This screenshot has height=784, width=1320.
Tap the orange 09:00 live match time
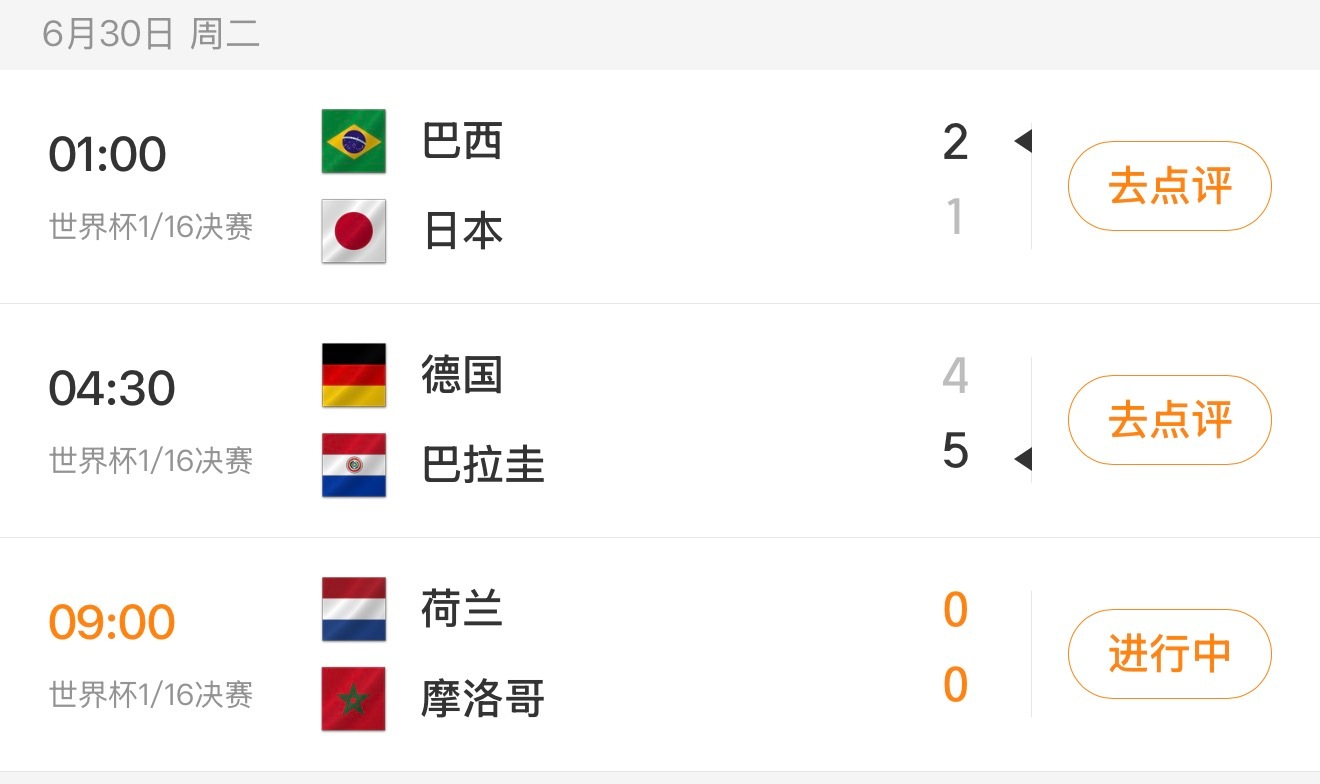(x=112, y=623)
